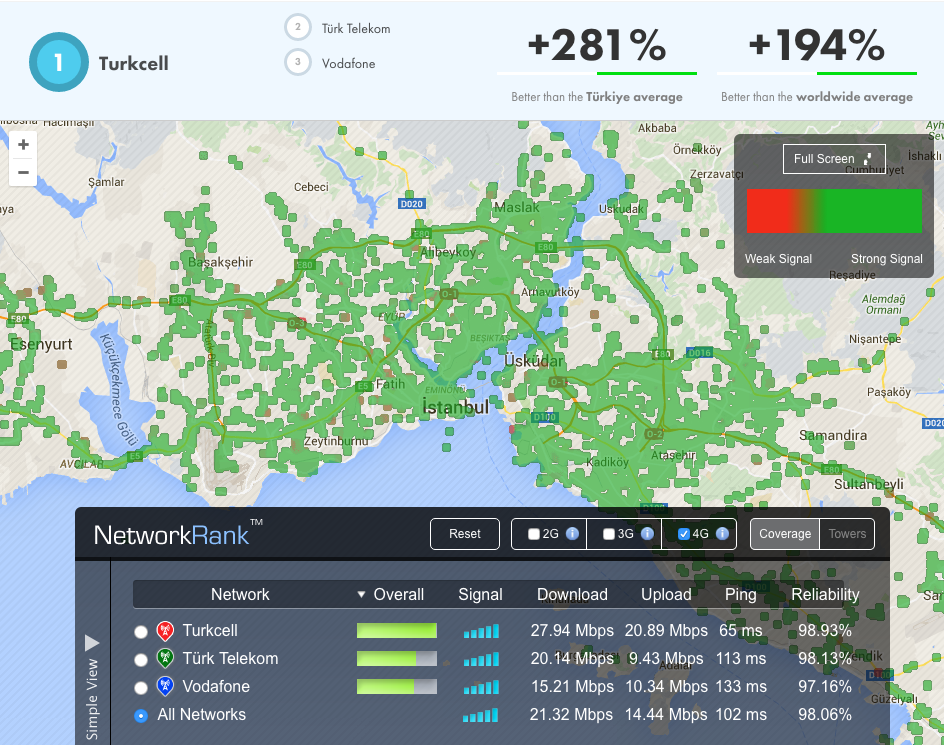This screenshot has height=745, width=944.
Task: Click Türk Telekom overall score bar
Action: click(x=397, y=658)
